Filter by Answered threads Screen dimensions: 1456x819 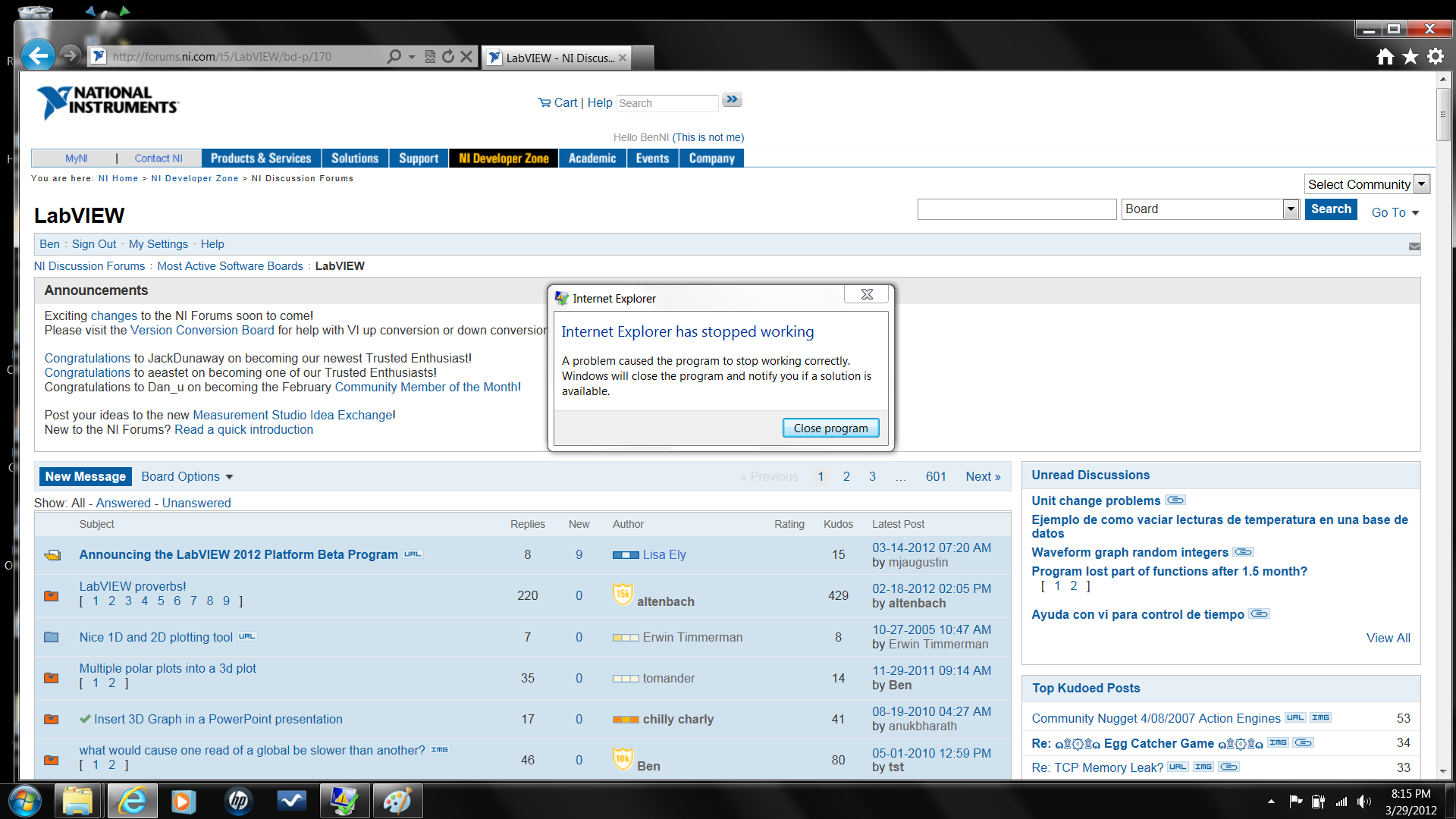point(123,503)
